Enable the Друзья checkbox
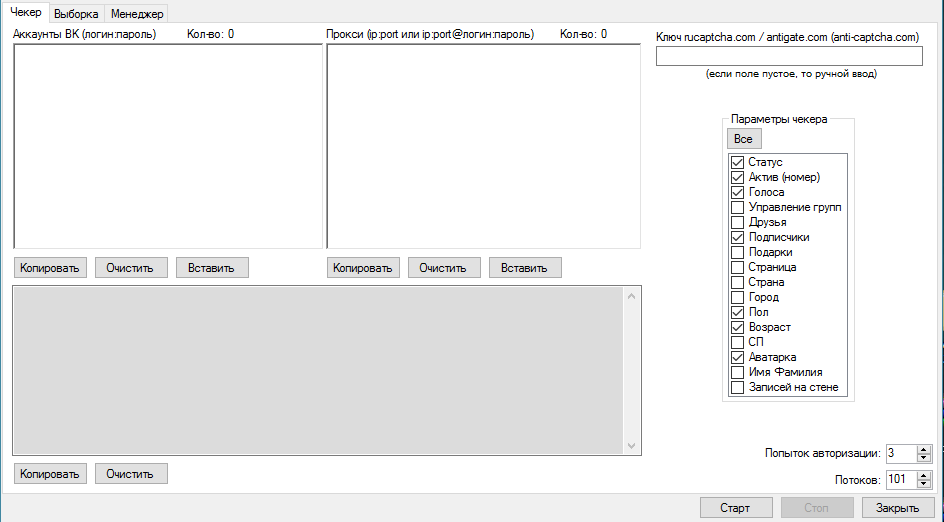The width and height of the screenshot is (944, 522). pyautogui.click(x=738, y=222)
